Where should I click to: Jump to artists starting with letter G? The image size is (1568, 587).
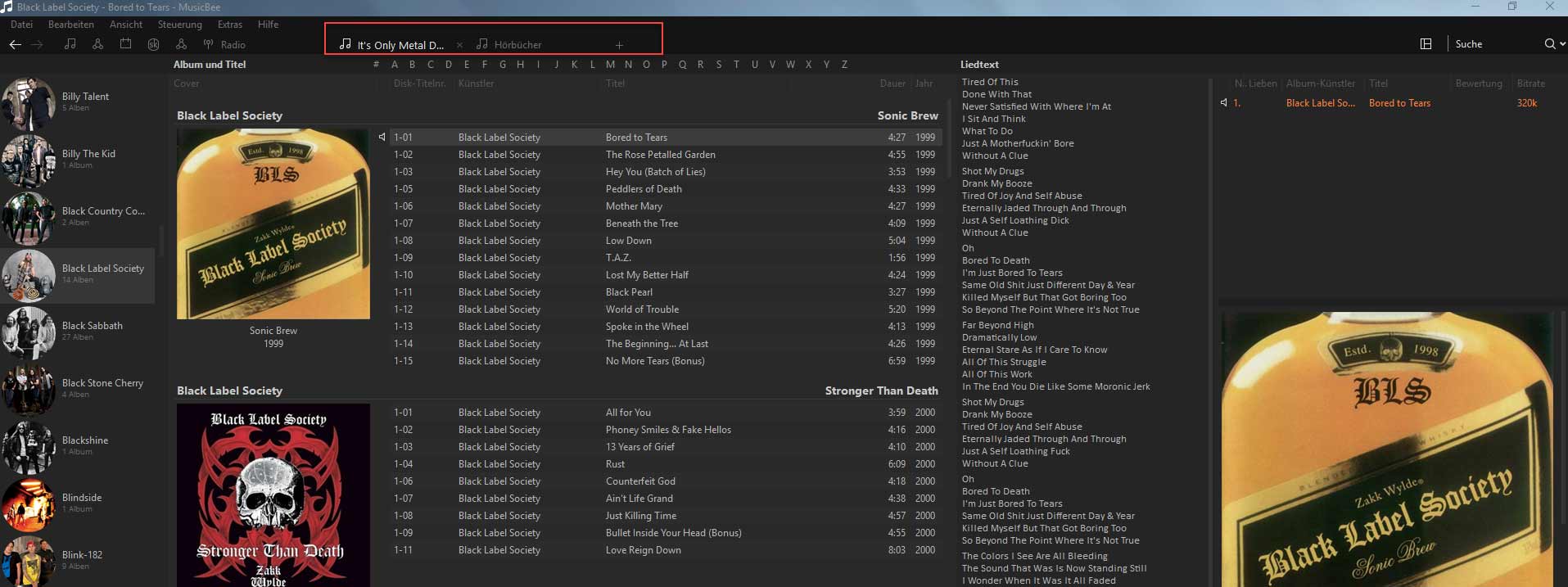tap(502, 65)
